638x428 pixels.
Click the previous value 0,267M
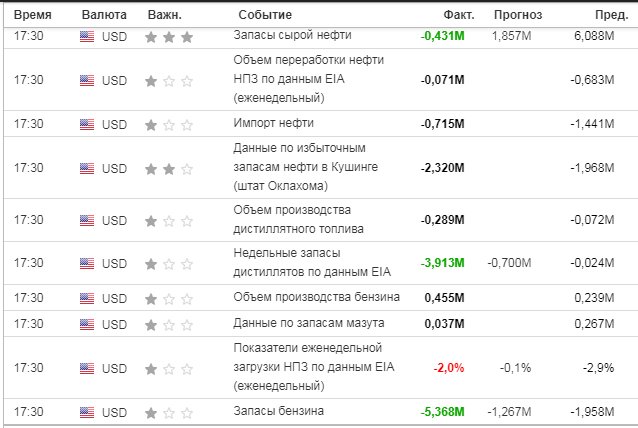(x=594, y=324)
